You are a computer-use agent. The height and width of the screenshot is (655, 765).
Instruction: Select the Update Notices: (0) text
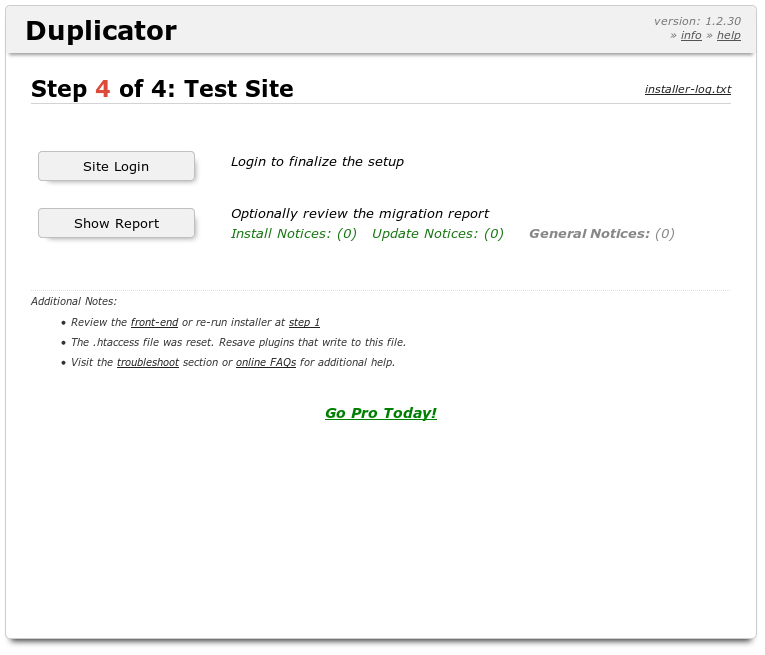coord(438,234)
